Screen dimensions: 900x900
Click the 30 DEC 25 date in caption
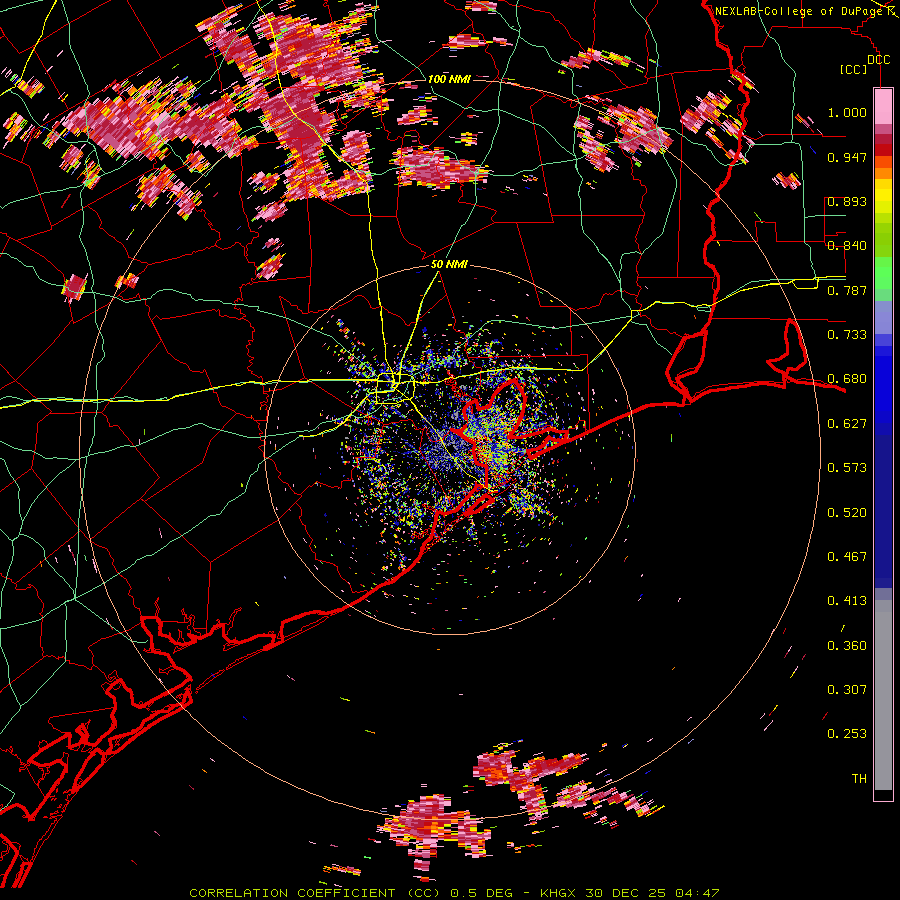[627, 893]
